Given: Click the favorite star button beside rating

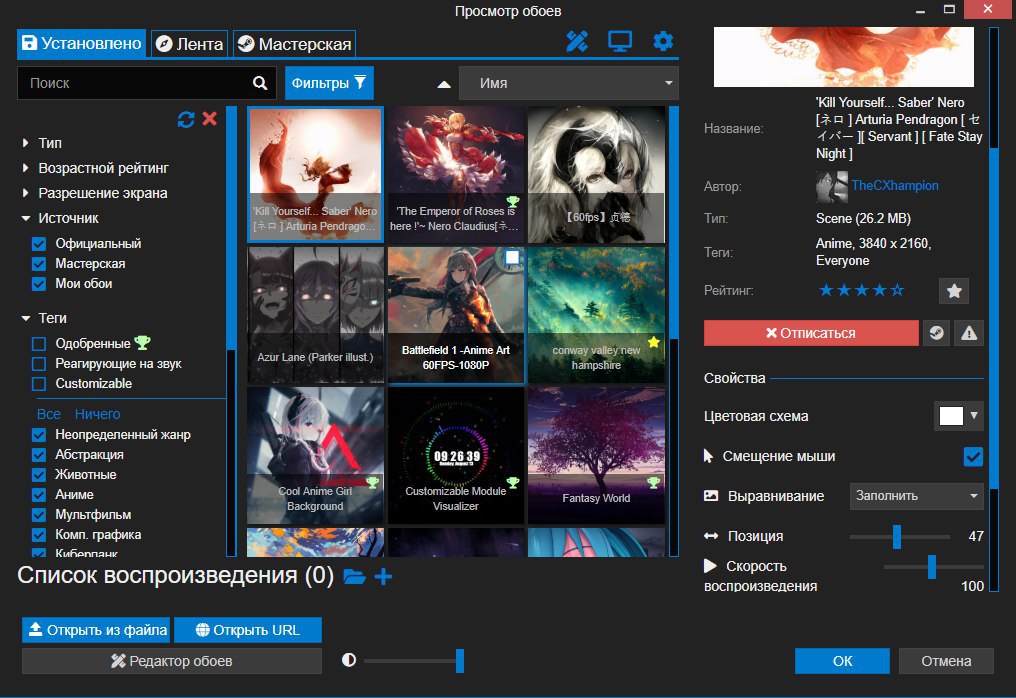Looking at the screenshot, I should pos(954,291).
